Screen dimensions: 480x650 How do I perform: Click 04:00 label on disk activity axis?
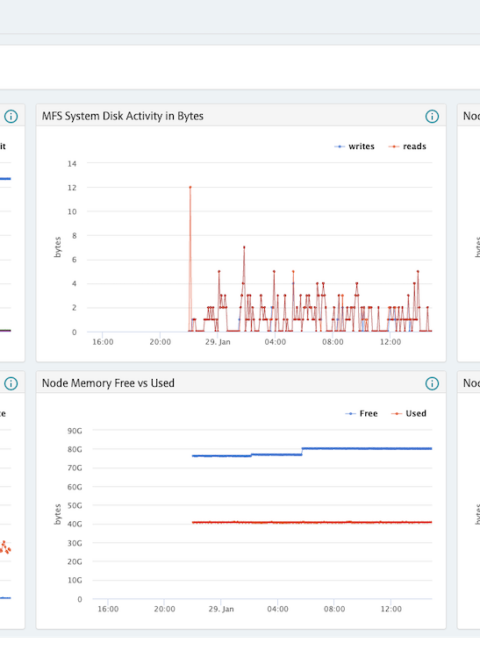point(275,342)
